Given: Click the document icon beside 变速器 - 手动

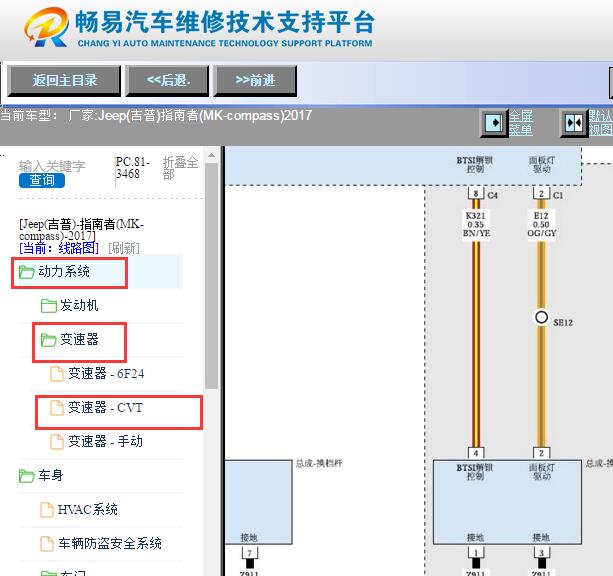Looking at the screenshot, I should pos(57,442).
